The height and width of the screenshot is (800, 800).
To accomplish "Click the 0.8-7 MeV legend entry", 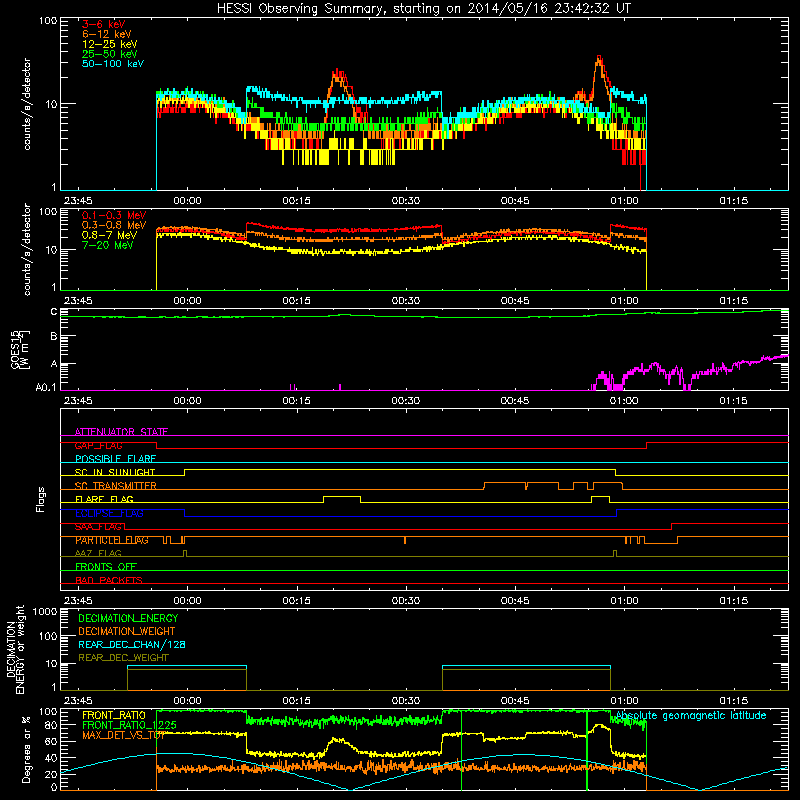I will point(109,235).
